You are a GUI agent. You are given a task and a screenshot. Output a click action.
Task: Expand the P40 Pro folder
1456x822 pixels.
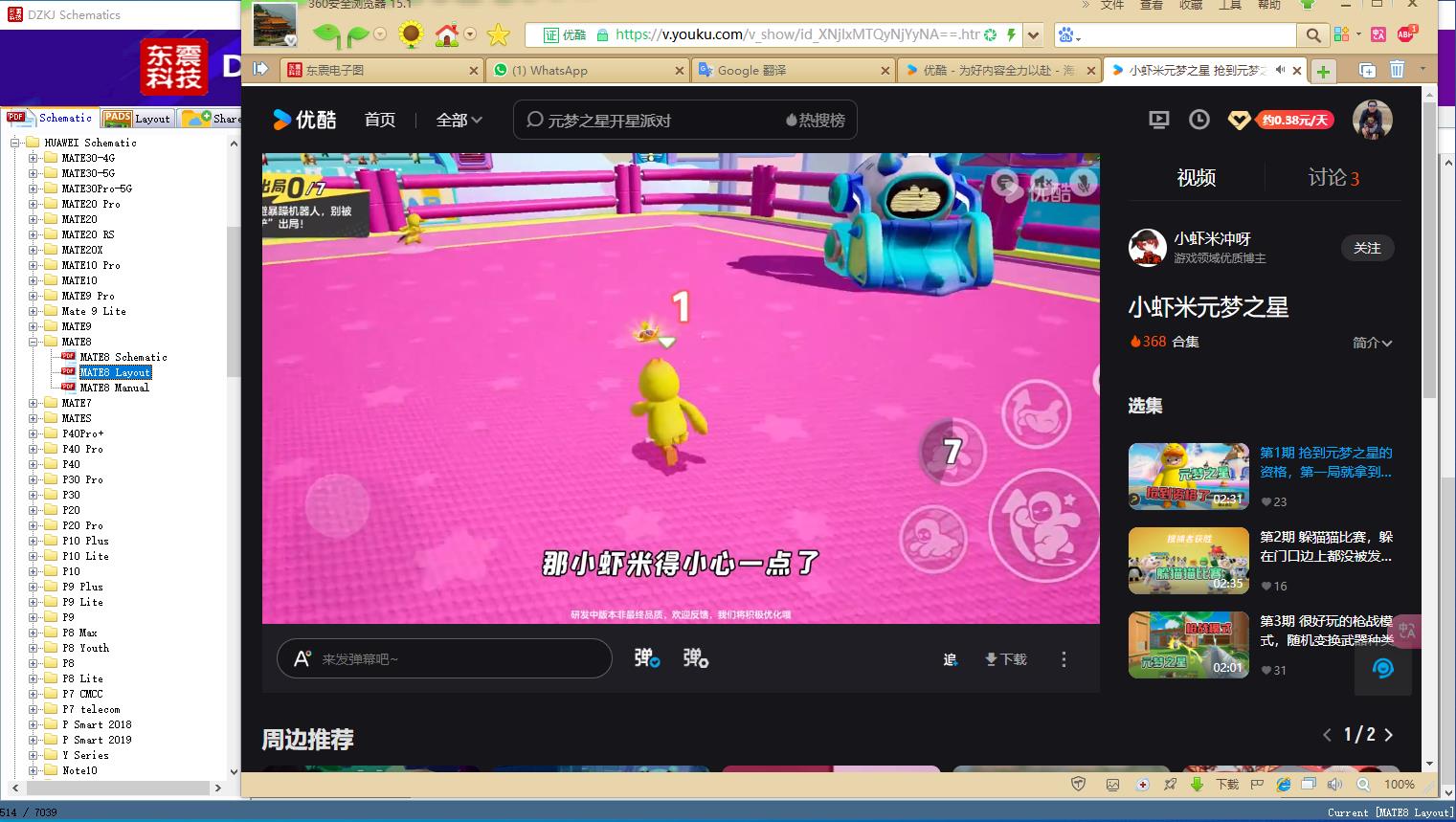(34, 449)
